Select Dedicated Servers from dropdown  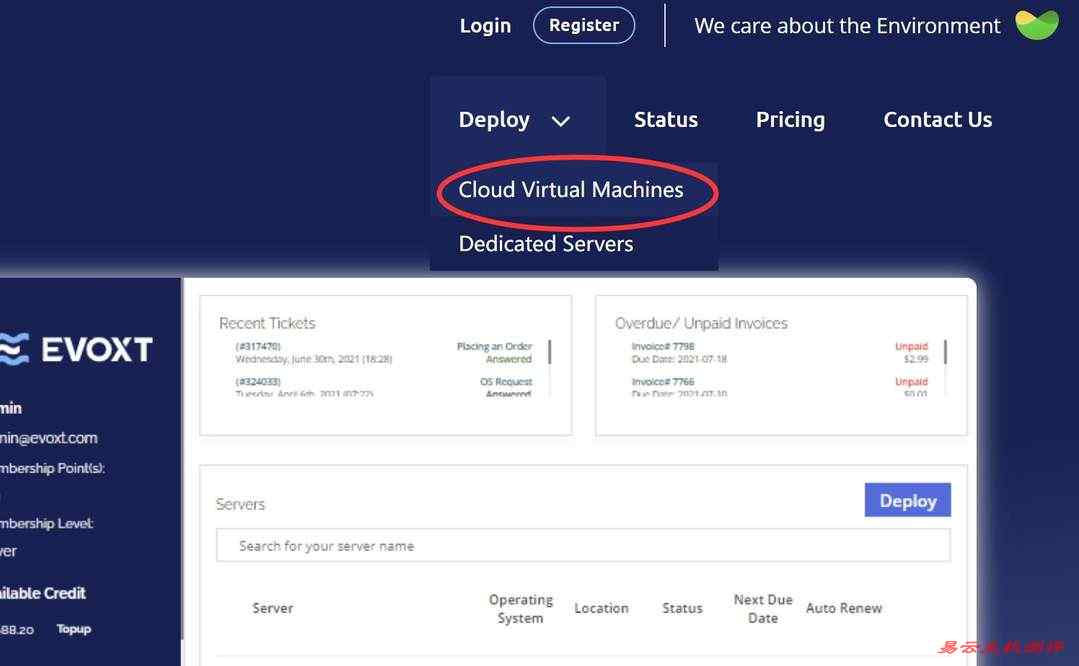tap(546, 244)
